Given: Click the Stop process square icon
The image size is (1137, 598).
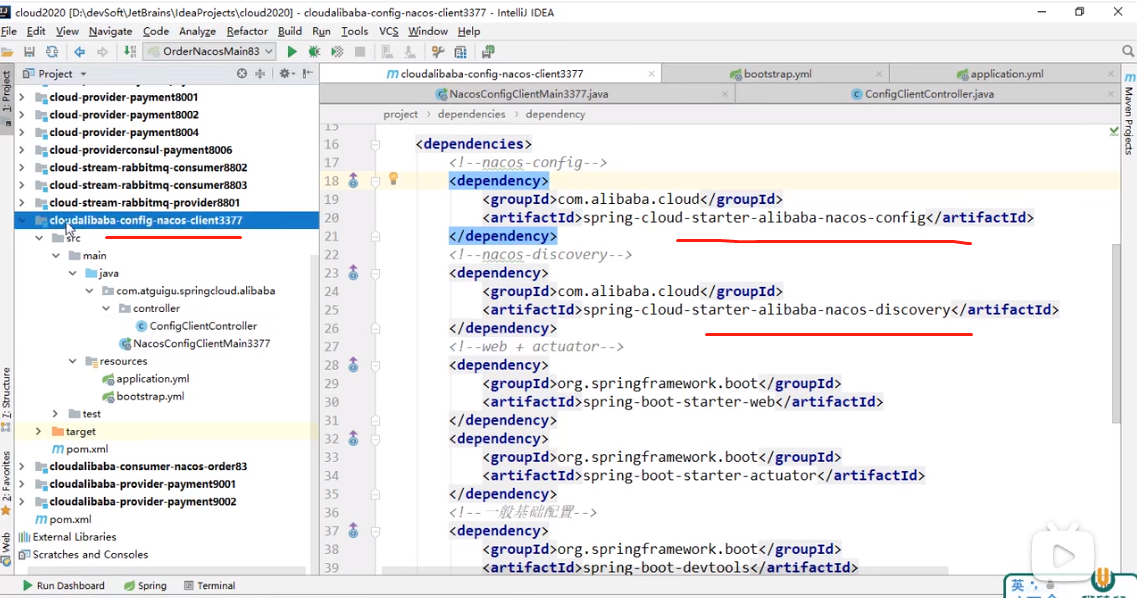Looking at the screenshot, I should [x=360, y=52].
